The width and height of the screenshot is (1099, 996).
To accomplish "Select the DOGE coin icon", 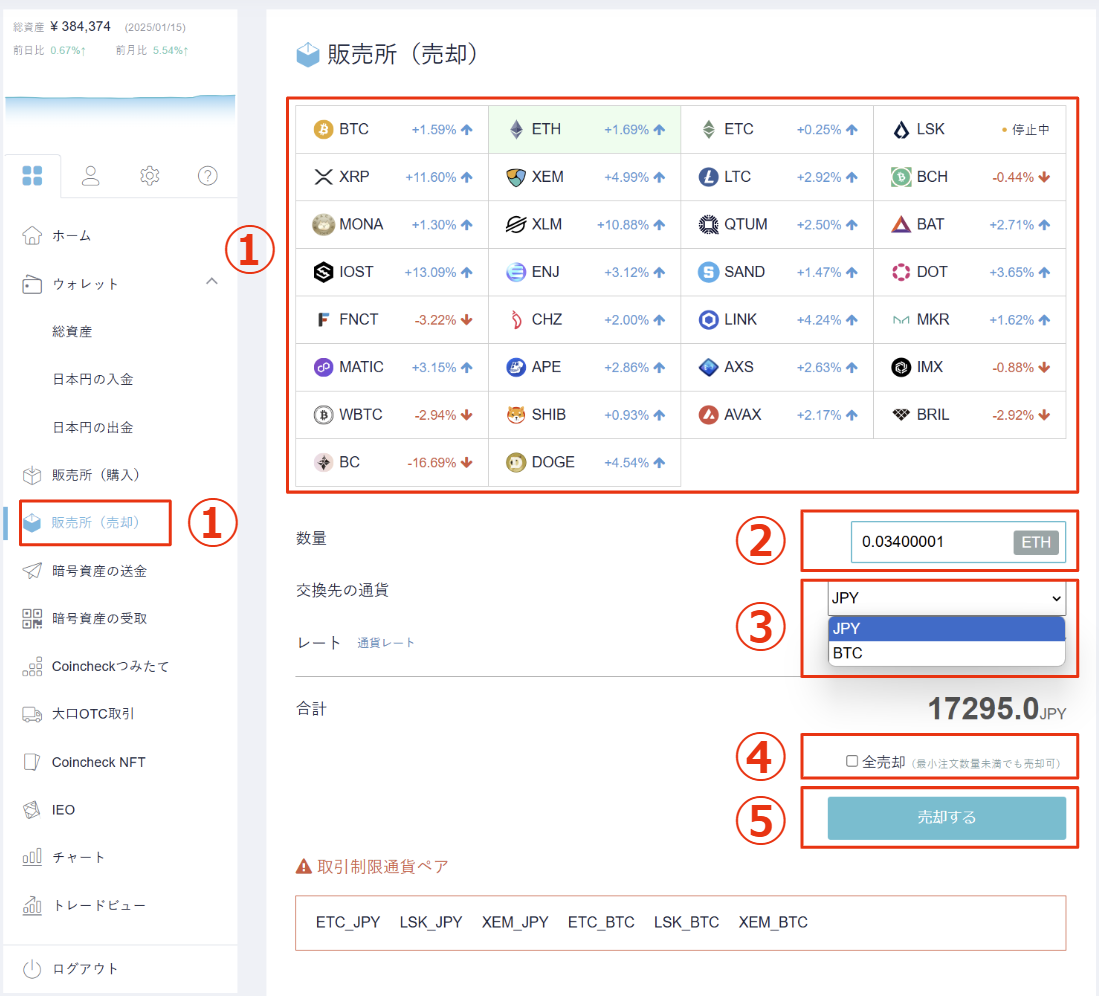I will 516,463.
